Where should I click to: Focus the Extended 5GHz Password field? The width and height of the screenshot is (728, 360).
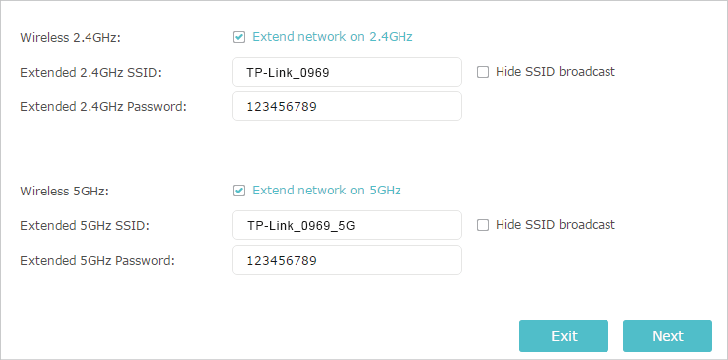(x=347, y=260)
